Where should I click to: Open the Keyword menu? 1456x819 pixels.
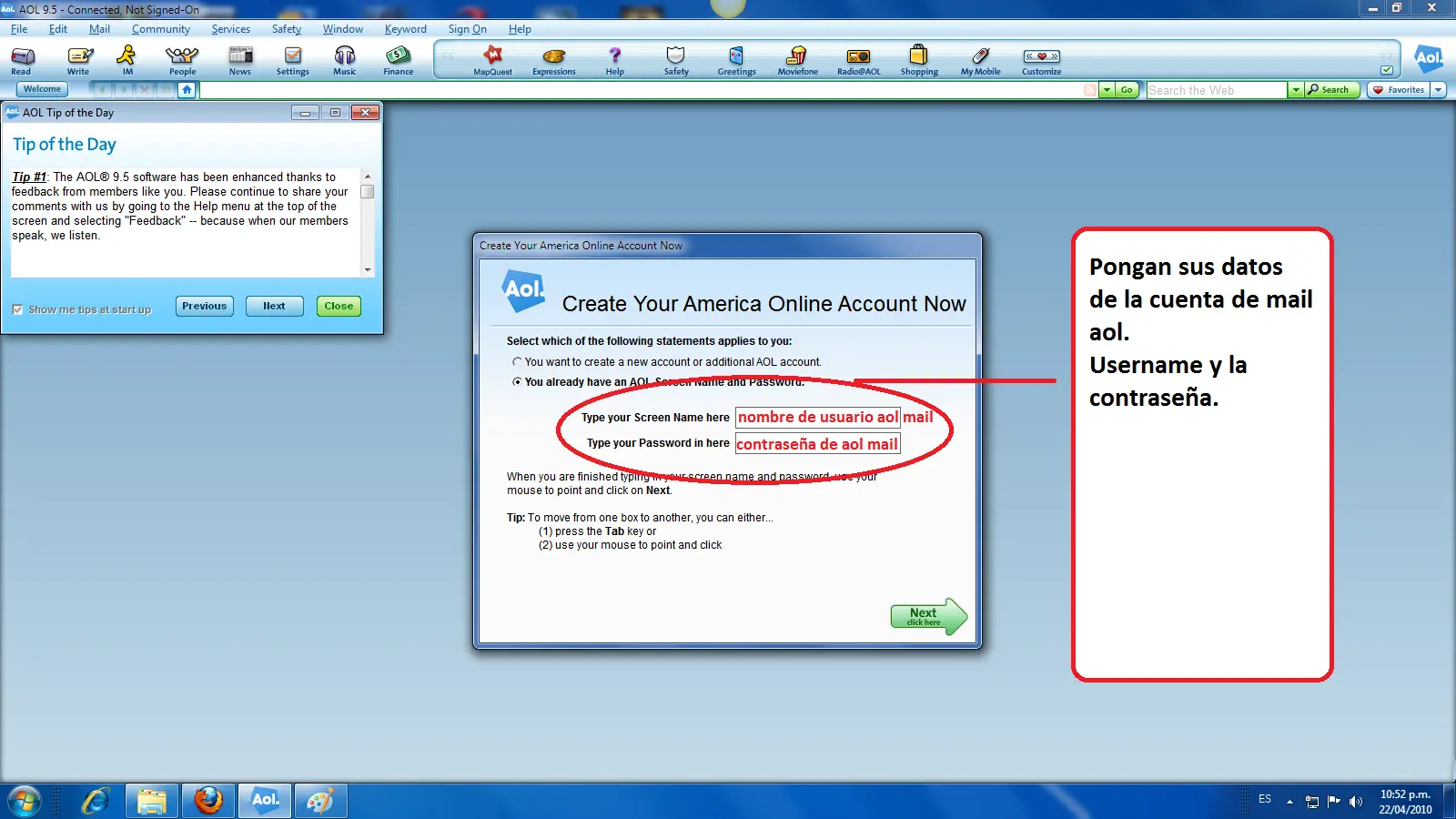pos(406,29)
